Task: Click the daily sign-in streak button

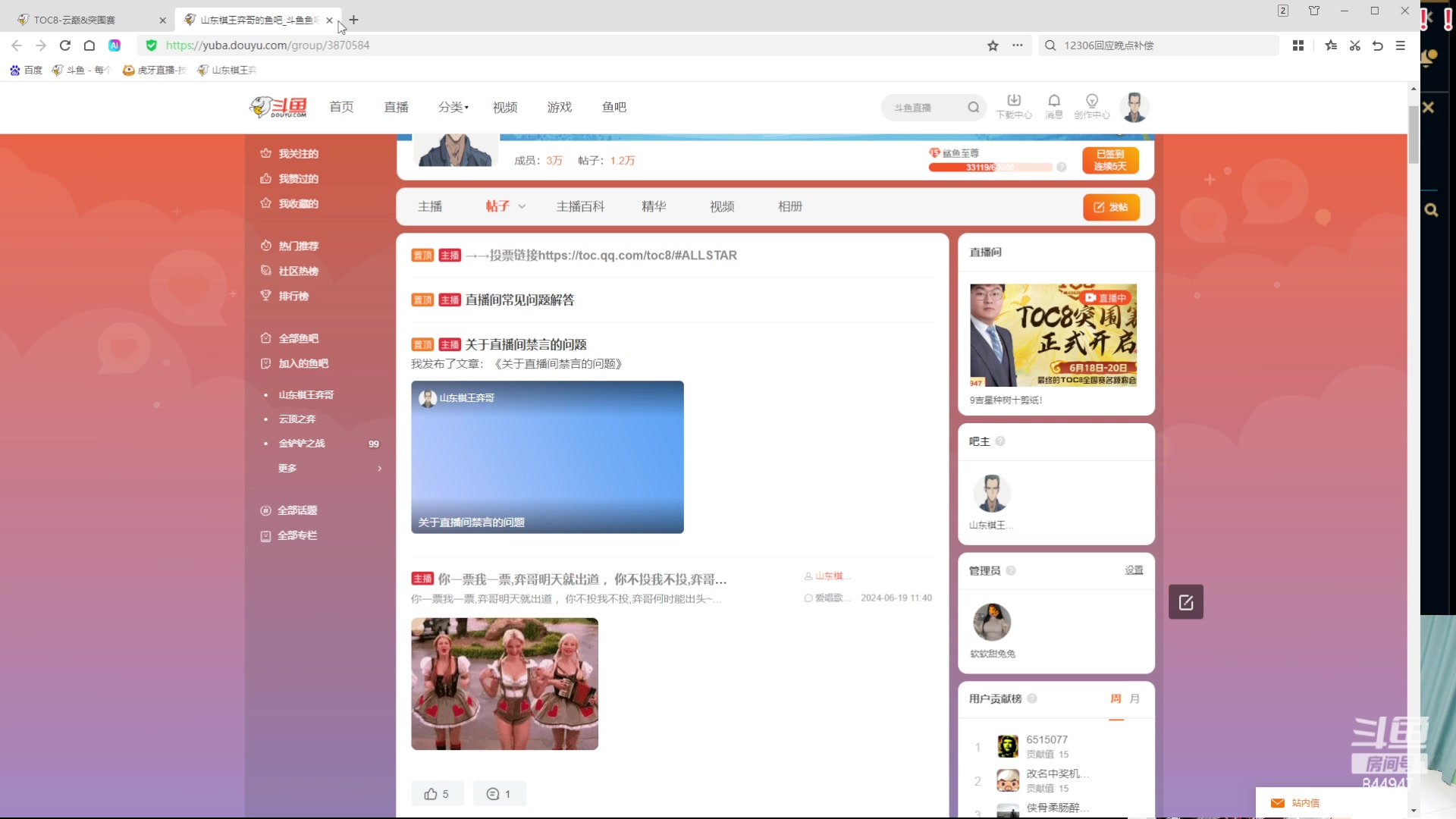Action: click(x=1110, y=160)
